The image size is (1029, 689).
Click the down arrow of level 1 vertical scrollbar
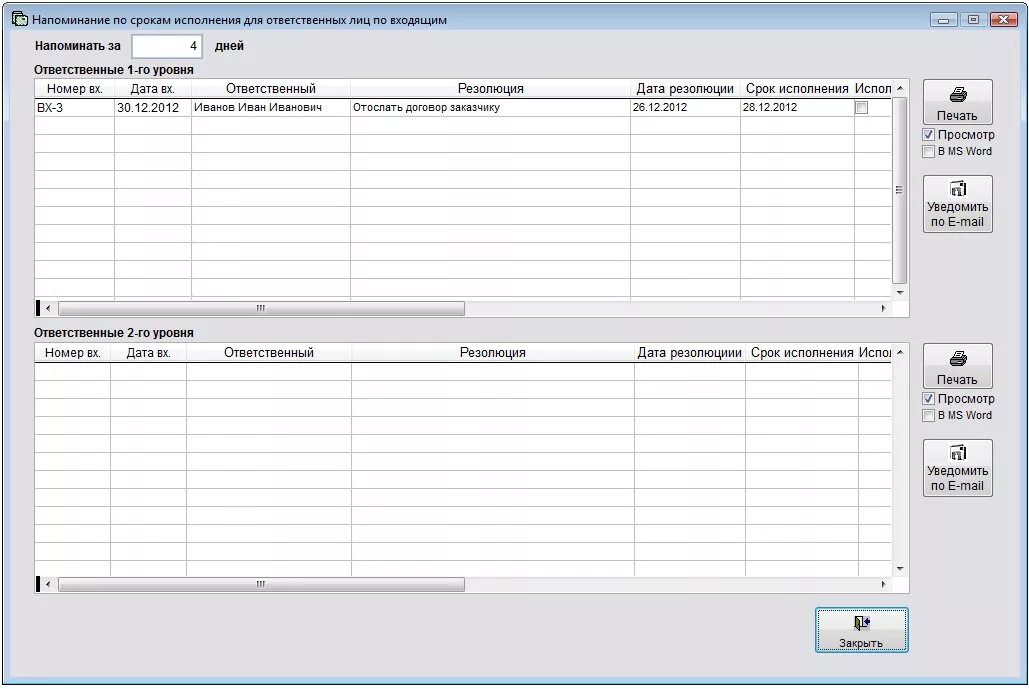click(x=900, y=293)
